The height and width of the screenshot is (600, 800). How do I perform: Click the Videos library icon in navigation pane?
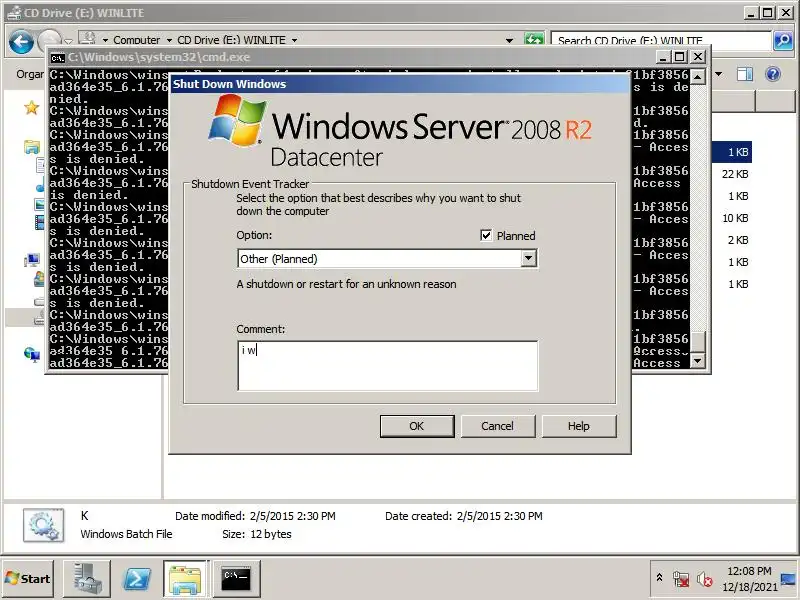coord(39,222)
